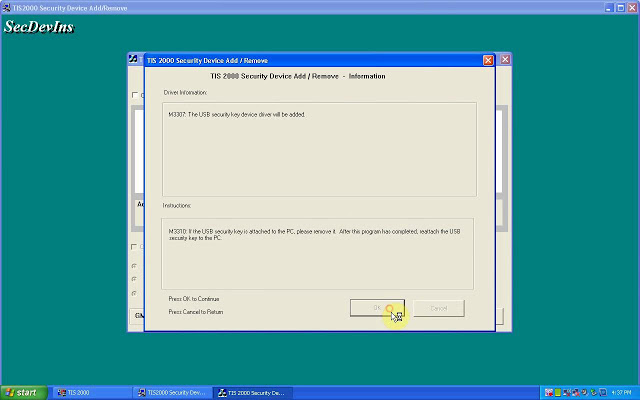Click the M3310 remove USB security key instruction
The width and height of the screenshot is (640, 400).
coord(314,234)
